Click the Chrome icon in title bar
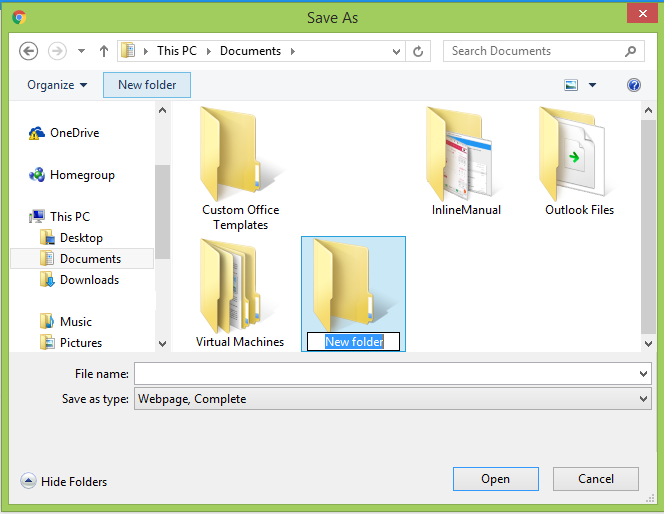664x514 pixels. (19, 17)
